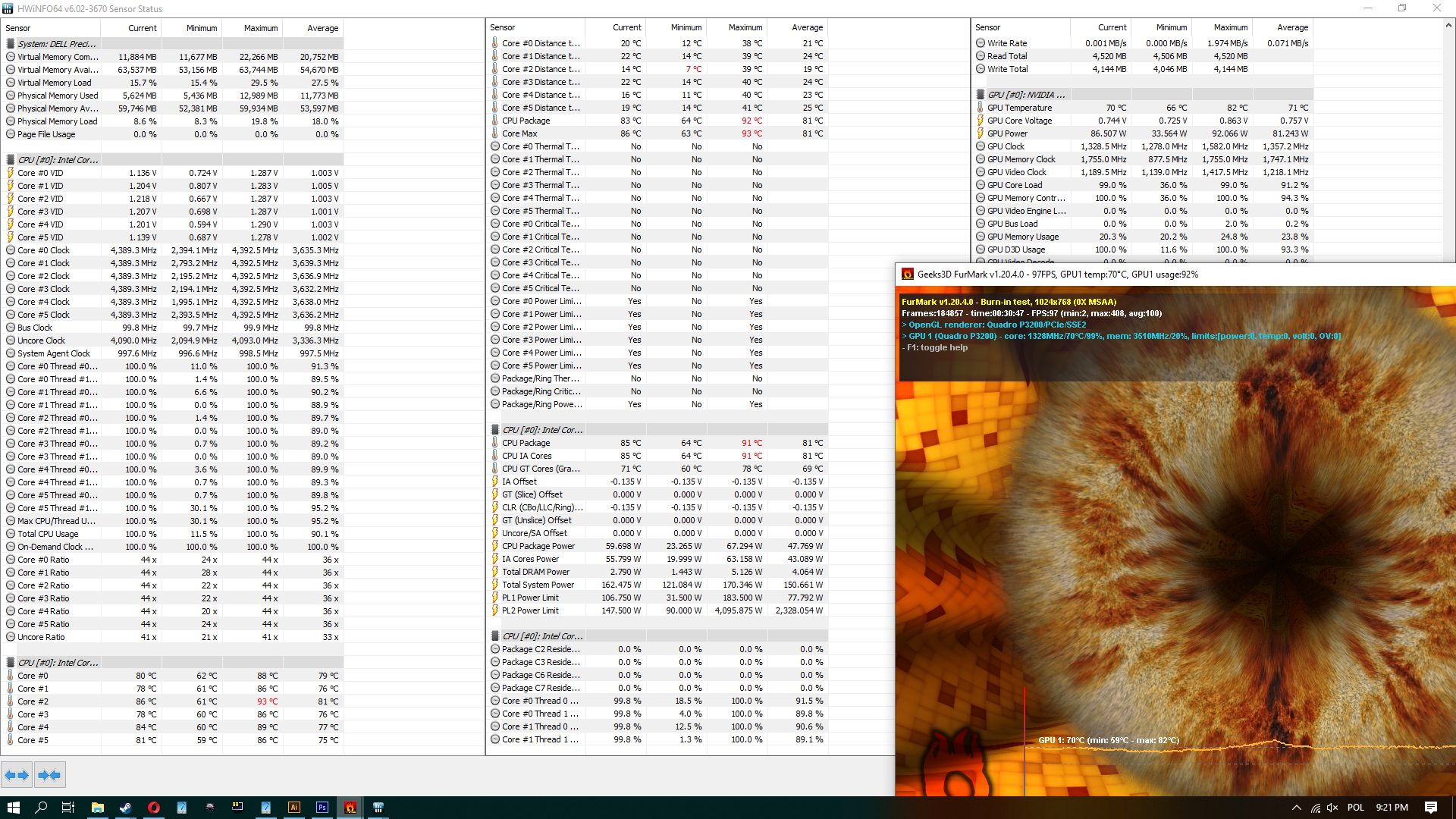Image resolution: width=1456 pixels, height=819 pixels.
Task: Select the IA Offset row
Action: 657,482
